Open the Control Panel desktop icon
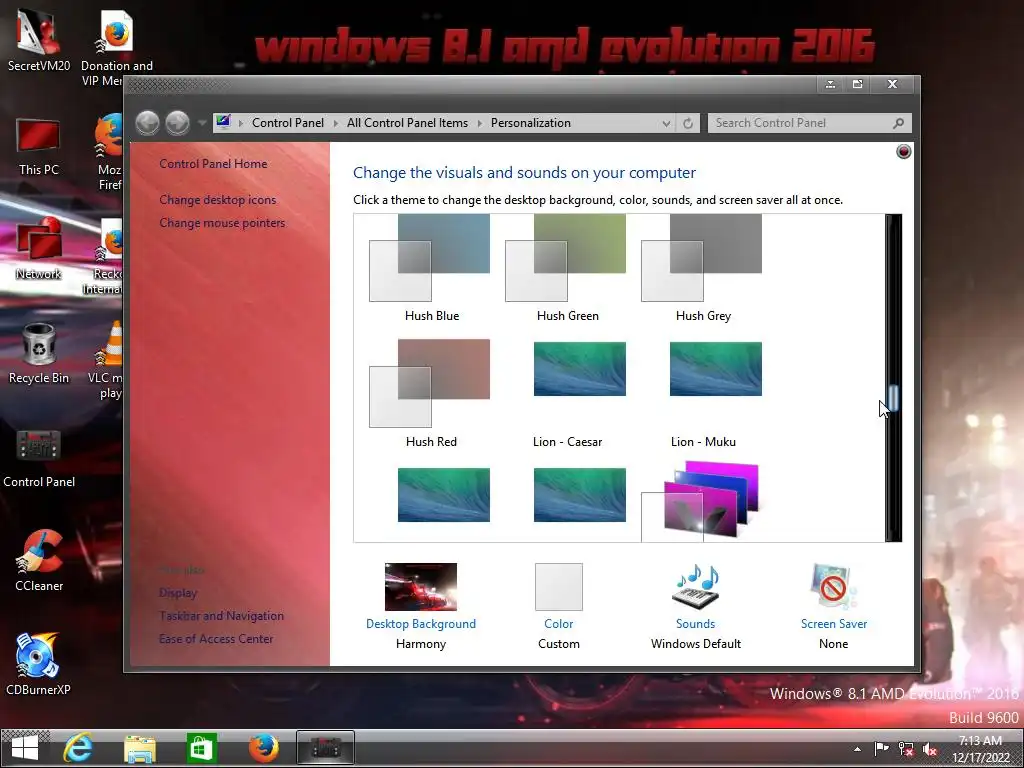 coord(39,458)
